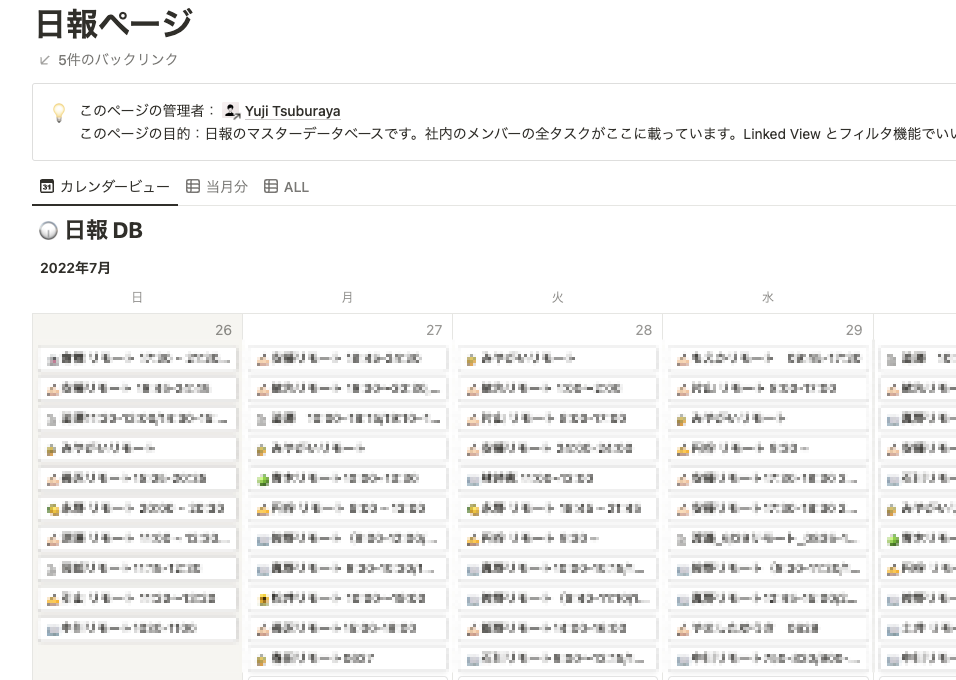Viewport: 956px width, 680px height.
Task: Select the date number 26 cell
Action: pos(223,330)
